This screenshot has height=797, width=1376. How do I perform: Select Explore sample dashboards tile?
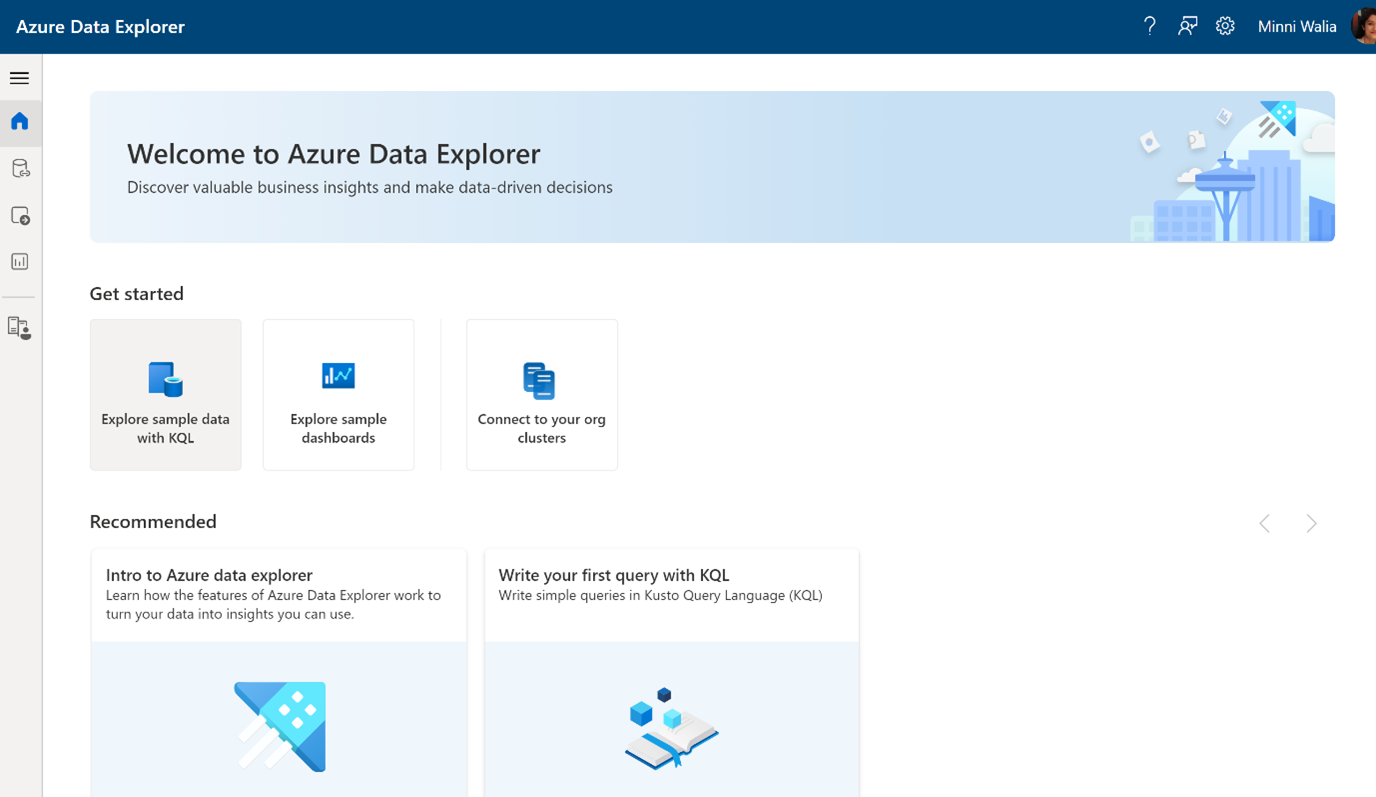click(x=338, y=395)
